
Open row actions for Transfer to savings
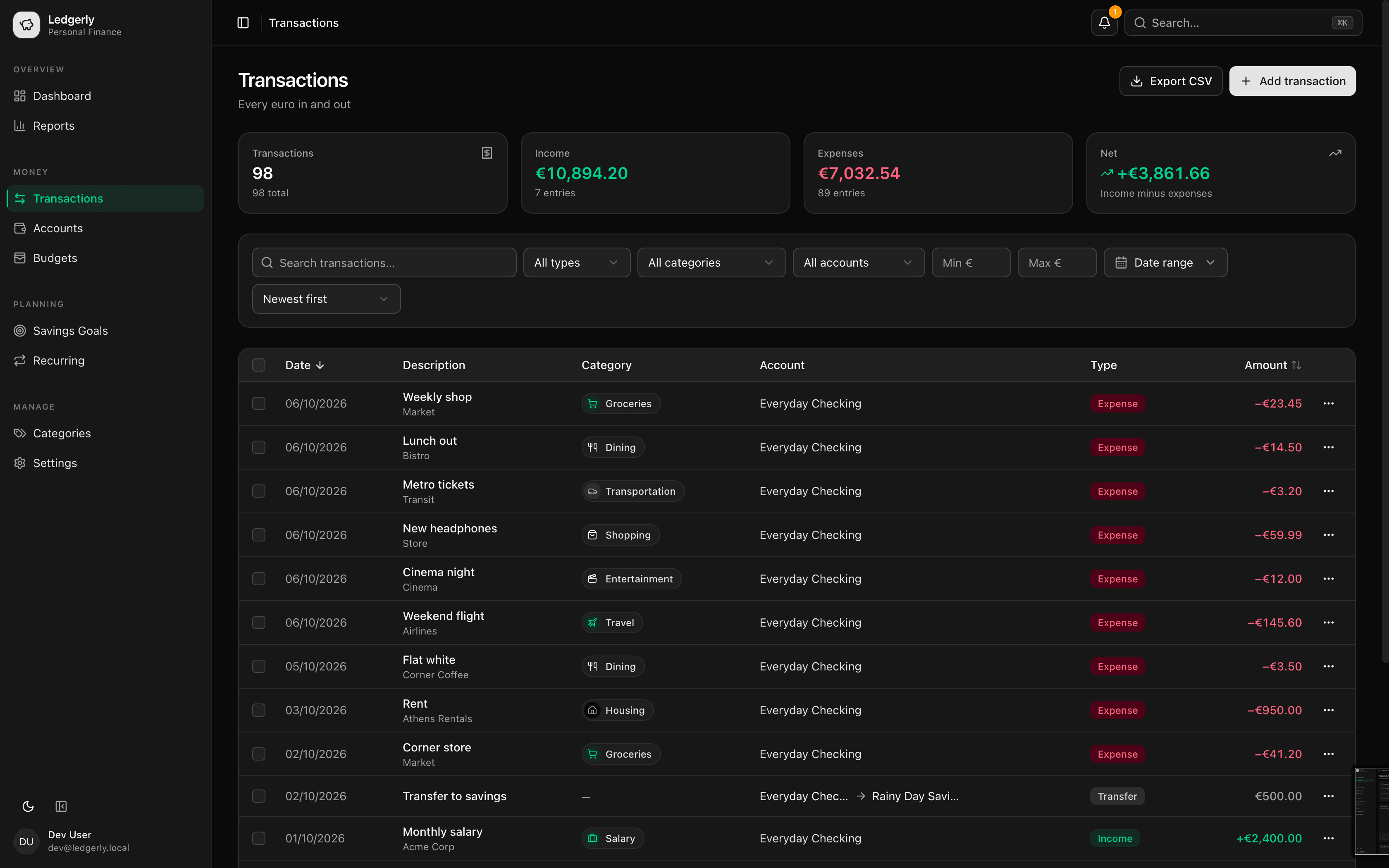1328,796
